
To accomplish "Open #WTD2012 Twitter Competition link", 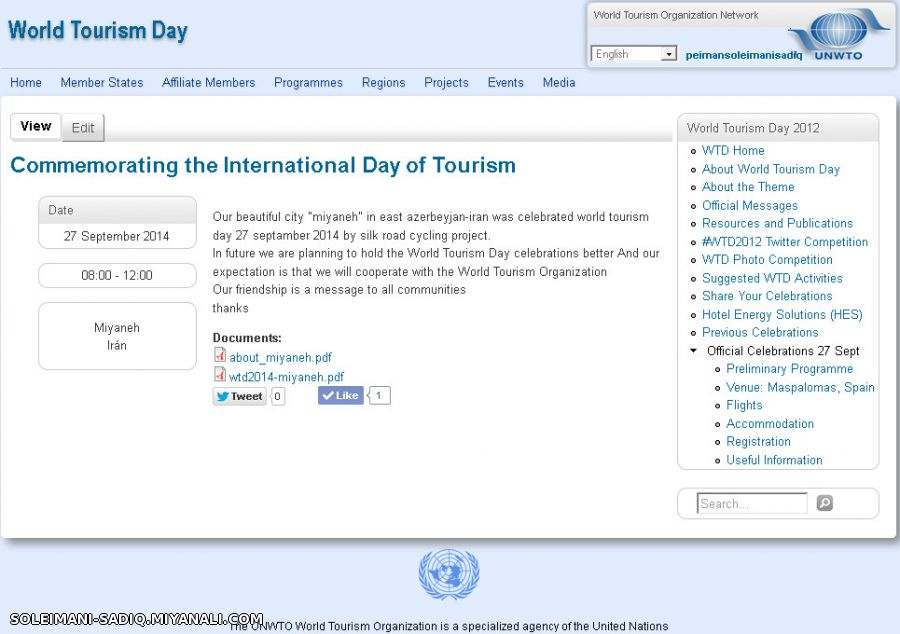I will point(785,242).
